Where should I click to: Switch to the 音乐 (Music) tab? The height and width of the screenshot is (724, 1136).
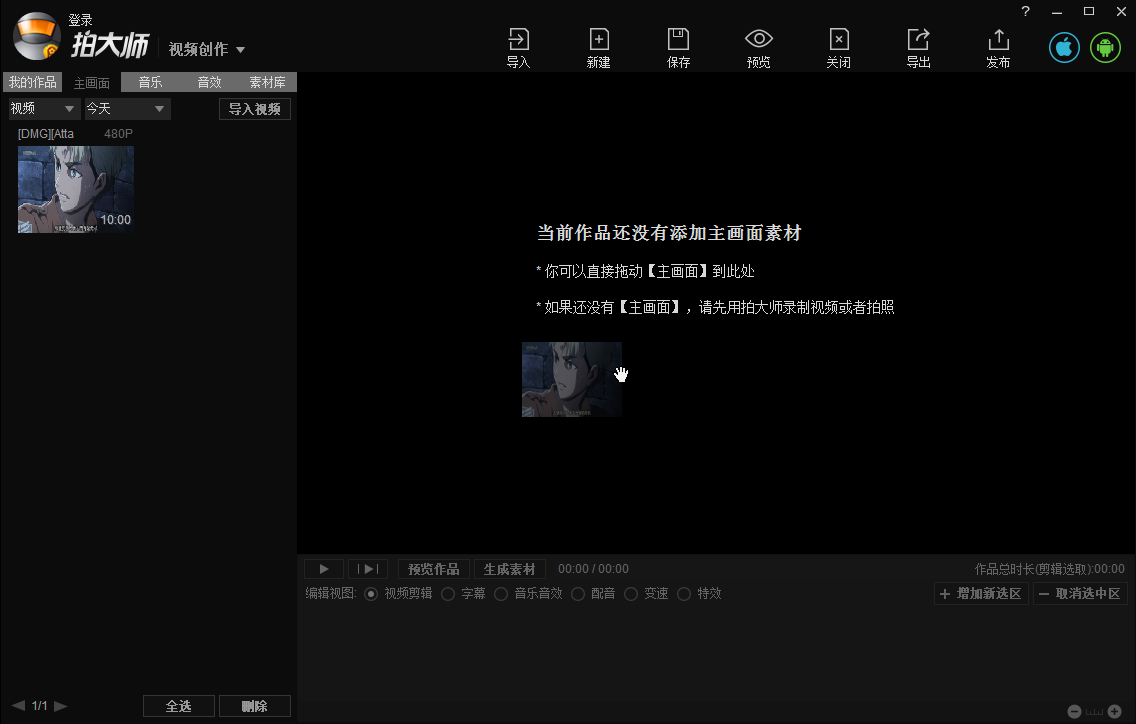[151, 82]
